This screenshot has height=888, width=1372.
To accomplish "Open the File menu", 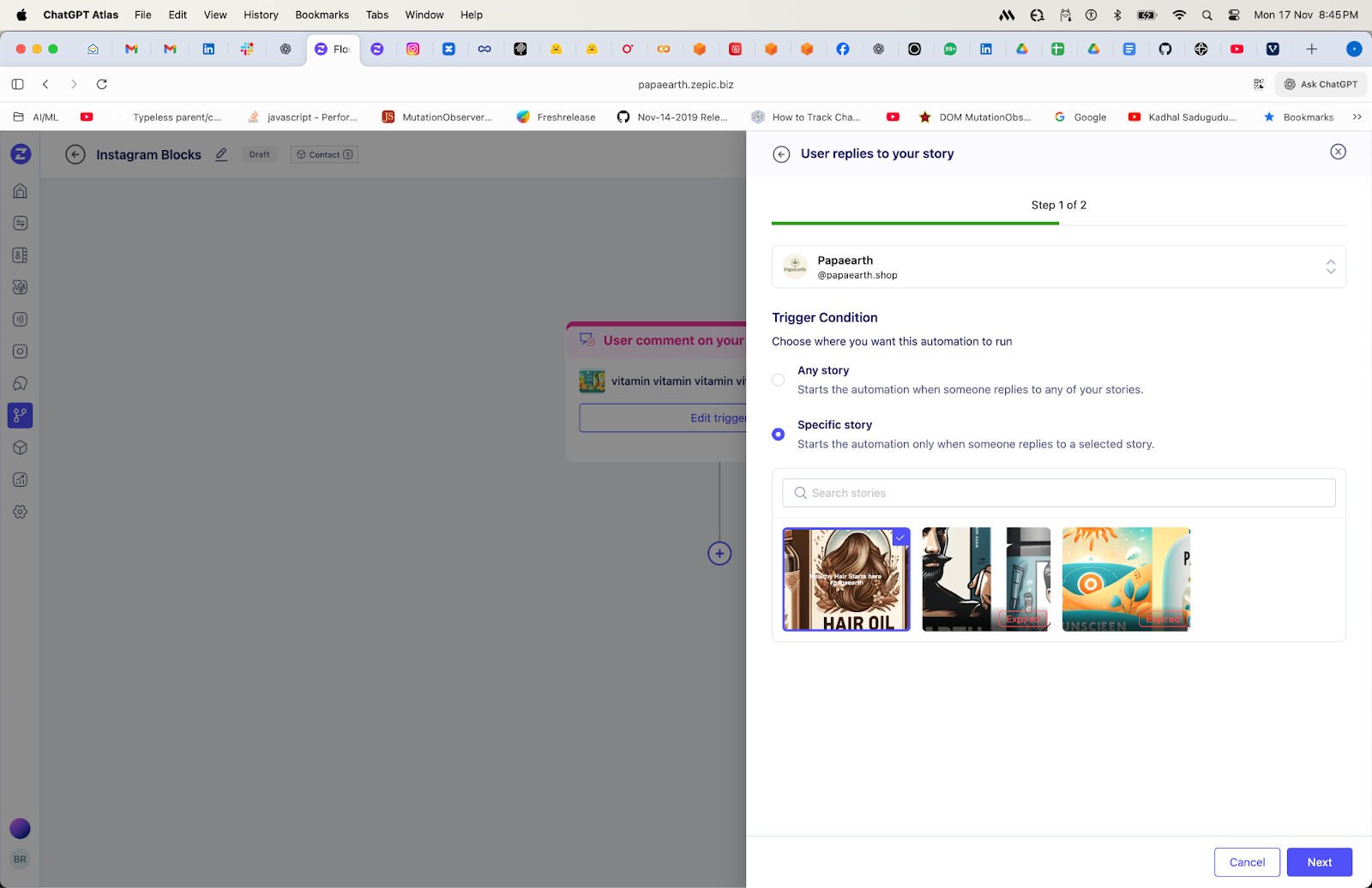I will (x=143, y=15).
